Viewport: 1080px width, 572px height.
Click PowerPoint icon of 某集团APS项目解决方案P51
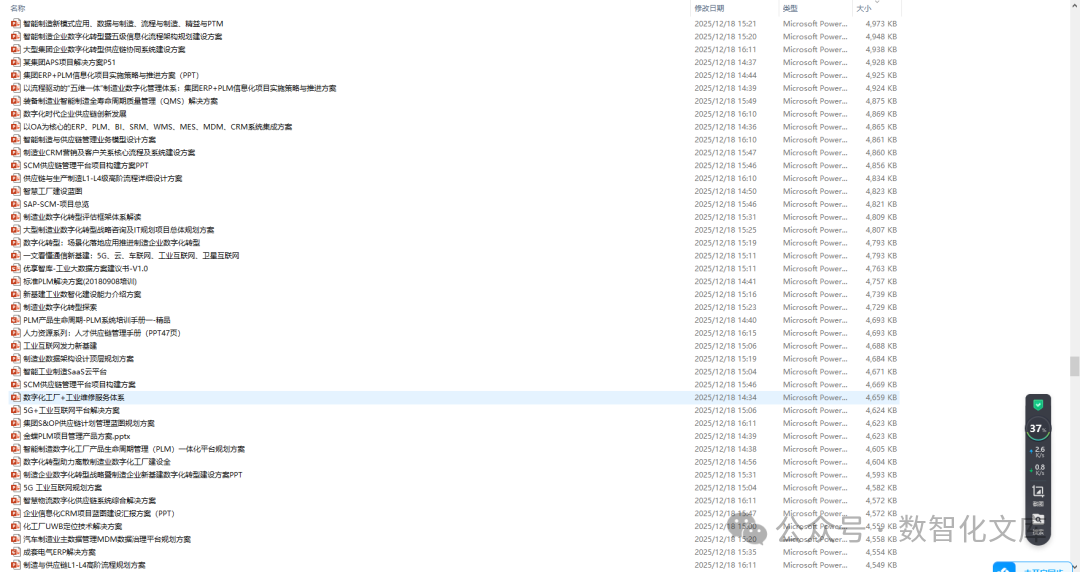(16, 62)
